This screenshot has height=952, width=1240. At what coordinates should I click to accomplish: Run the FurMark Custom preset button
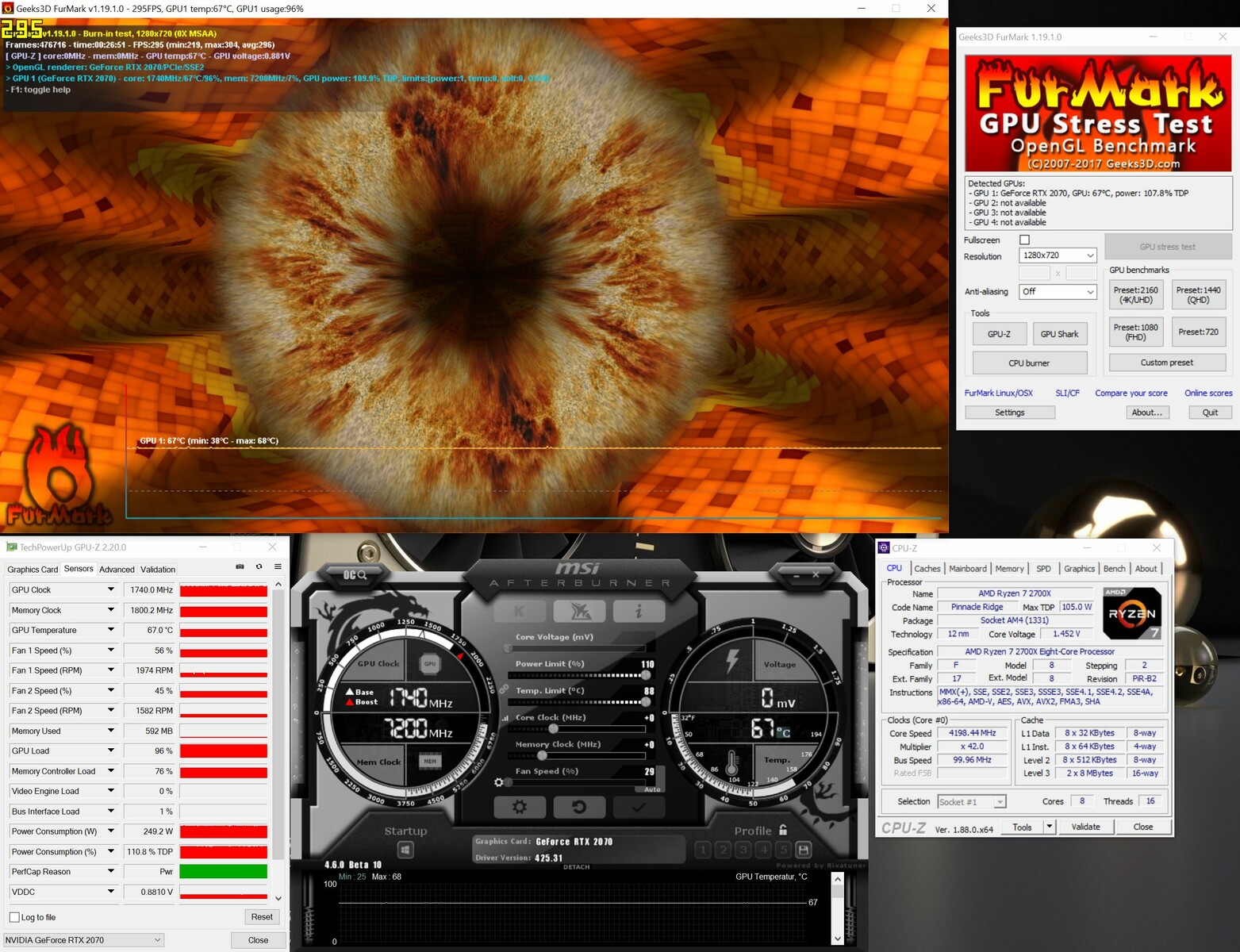[1167, 363]
